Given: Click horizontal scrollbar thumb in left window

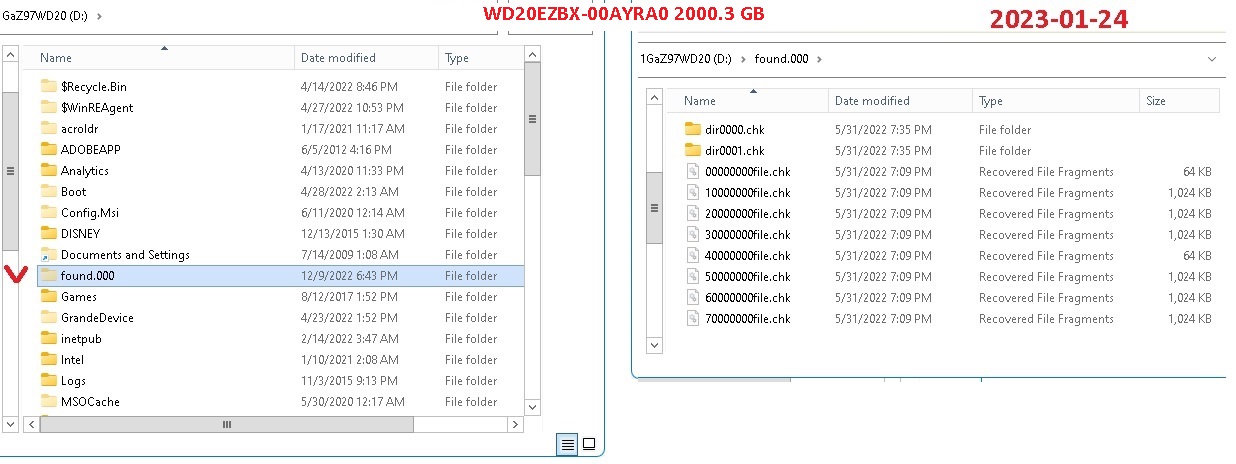Looking at the screenshot, I should click(227, 424).
